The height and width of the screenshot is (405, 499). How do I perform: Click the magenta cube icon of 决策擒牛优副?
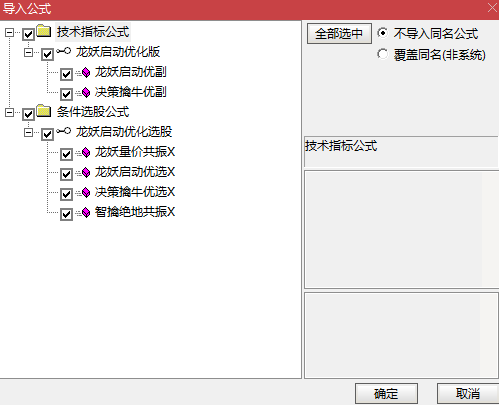86,92
